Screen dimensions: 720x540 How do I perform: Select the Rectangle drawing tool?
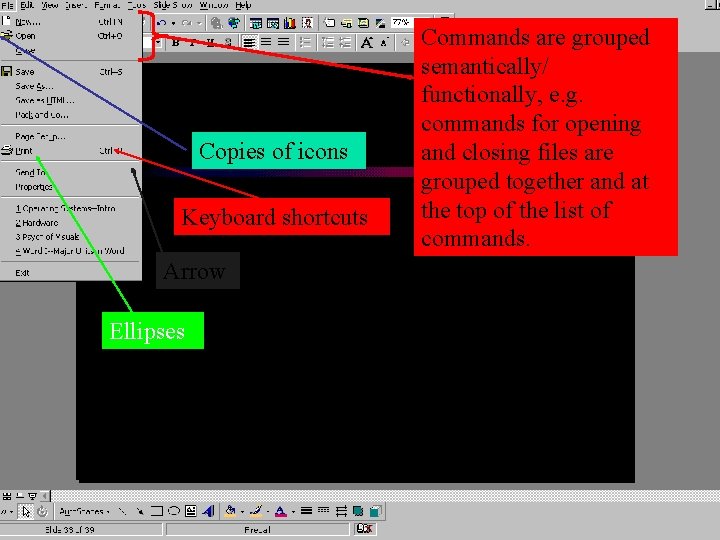pyautogui.click(x=157, y=511)
